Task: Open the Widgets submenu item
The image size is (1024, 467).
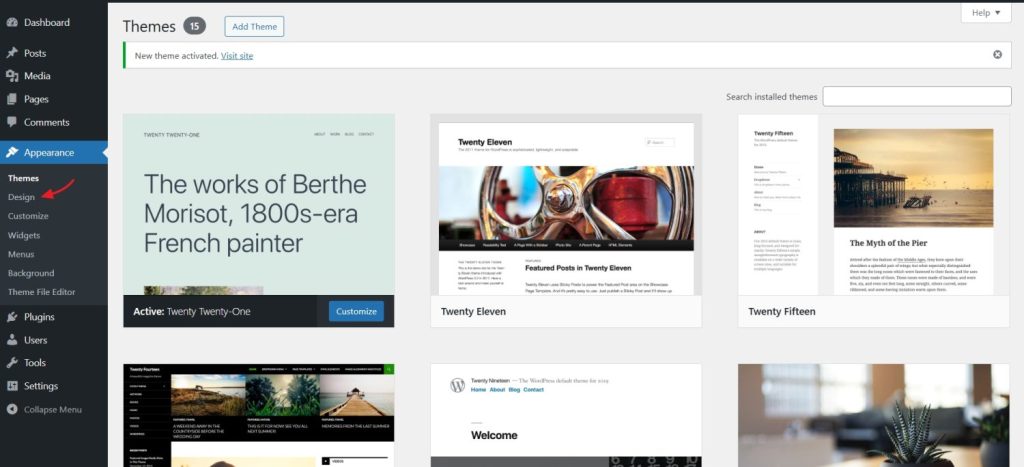Action: click(x=24, y=235)
